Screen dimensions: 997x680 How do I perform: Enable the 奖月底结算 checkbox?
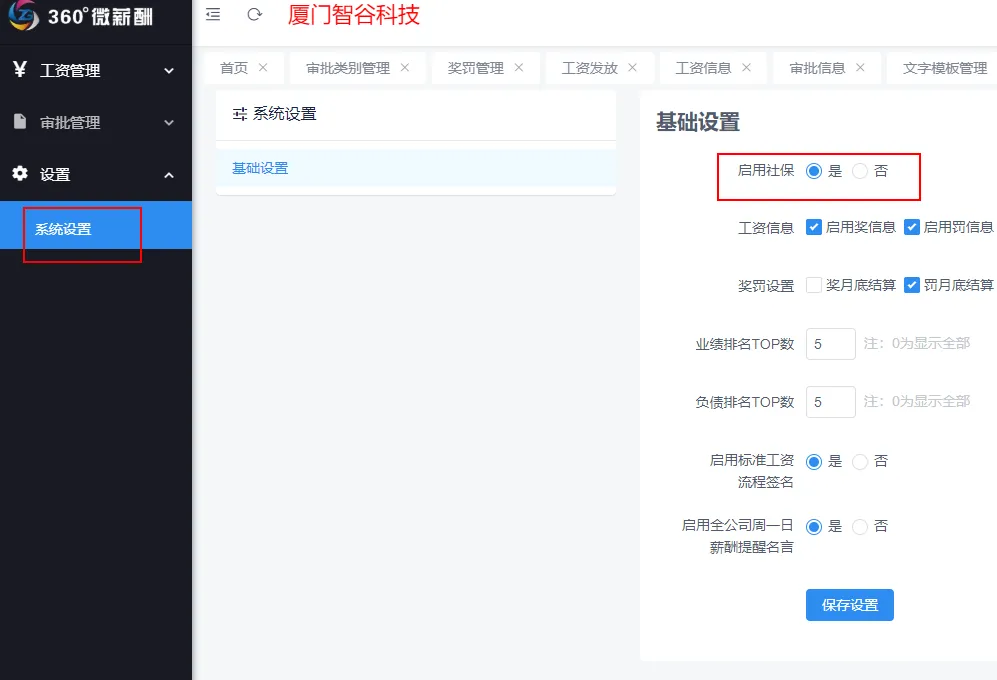[x=814, y=285]
